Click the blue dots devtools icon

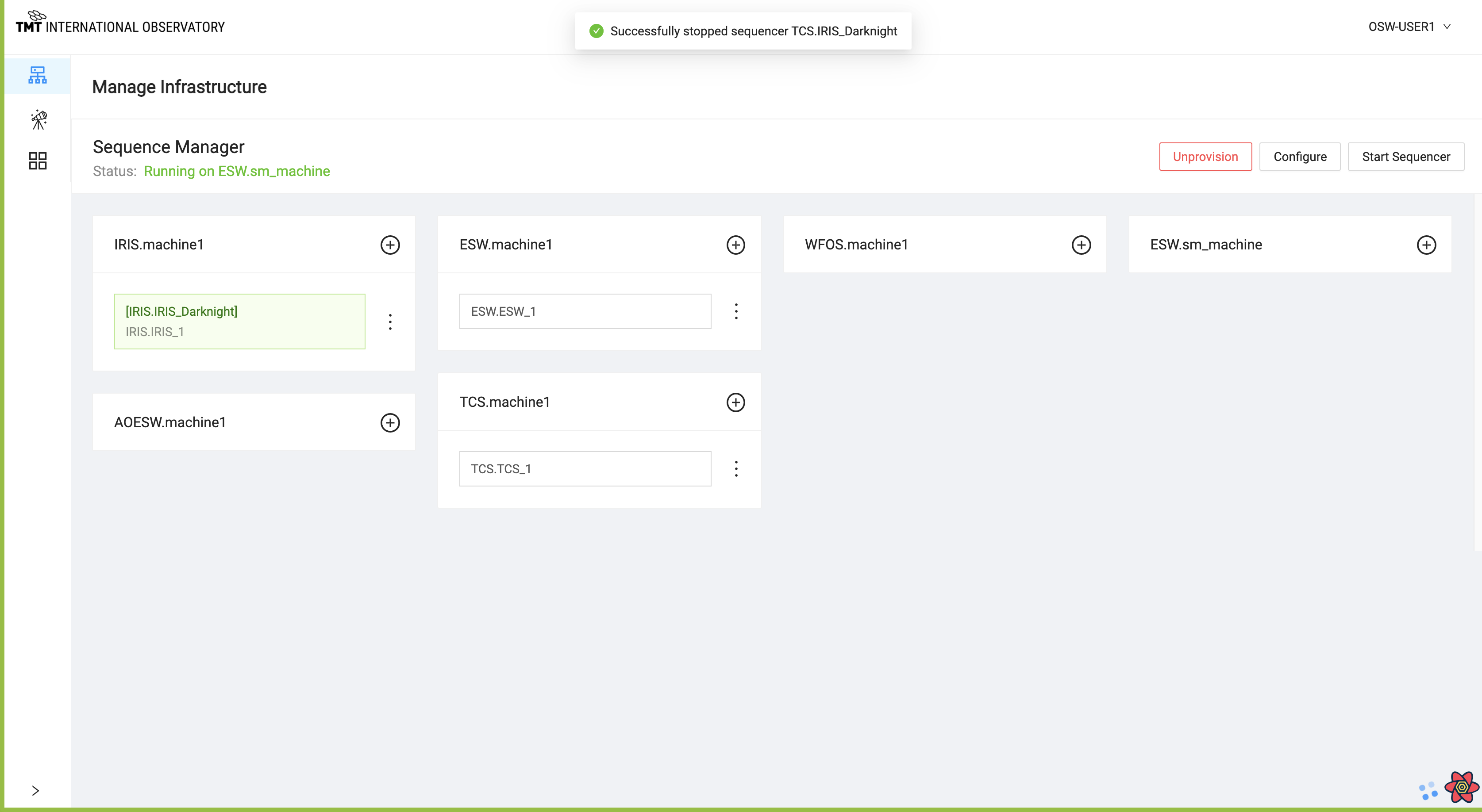point(1428,790)
